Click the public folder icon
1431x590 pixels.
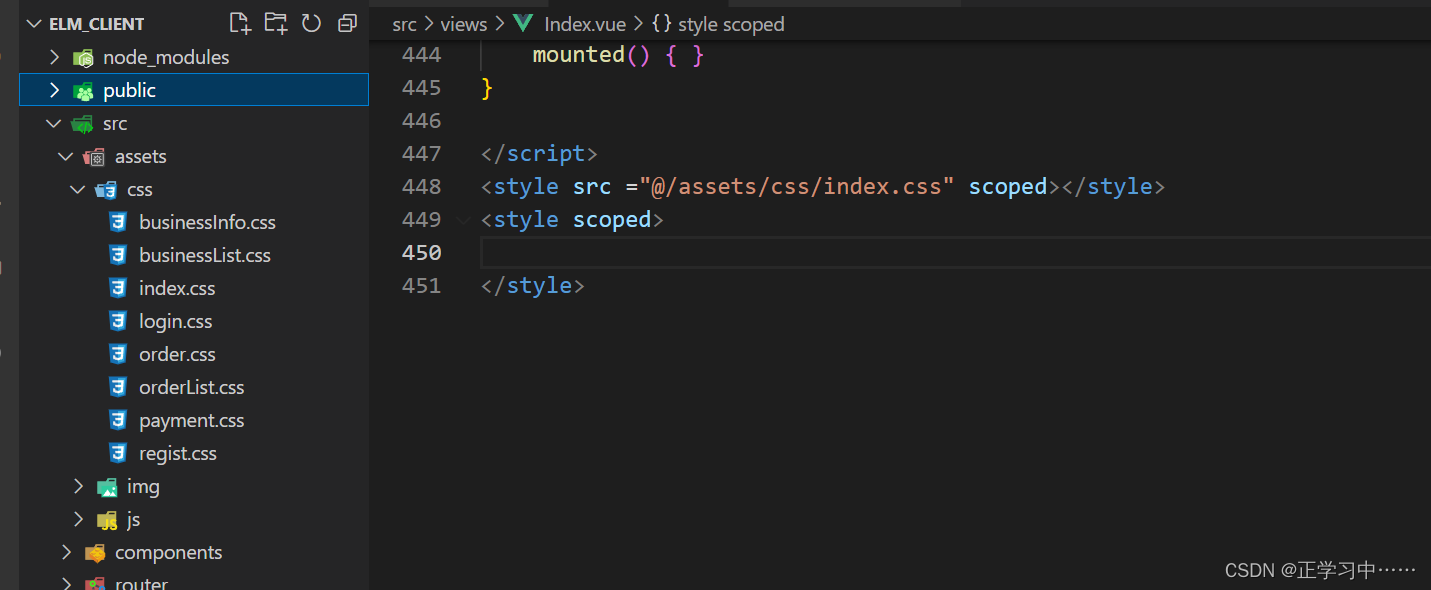(x=83, y=91)
